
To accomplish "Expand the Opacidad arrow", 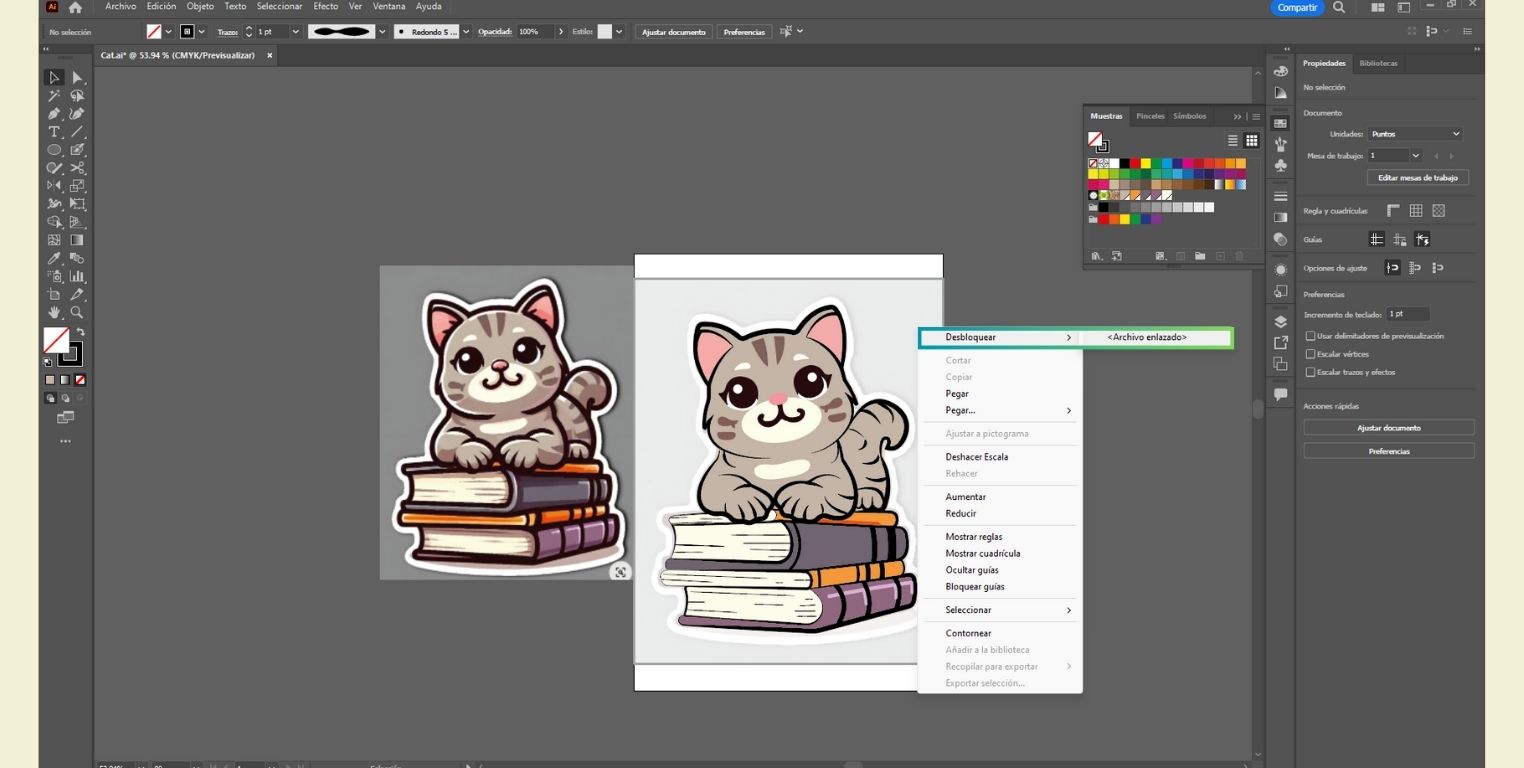I will tap(560, 32).
